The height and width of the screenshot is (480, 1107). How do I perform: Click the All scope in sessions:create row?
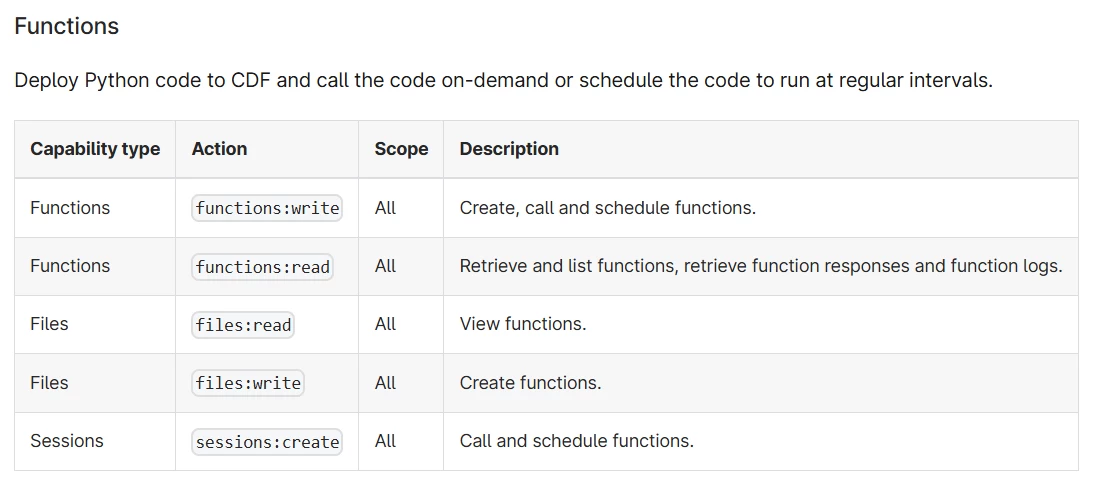[385, 441]
